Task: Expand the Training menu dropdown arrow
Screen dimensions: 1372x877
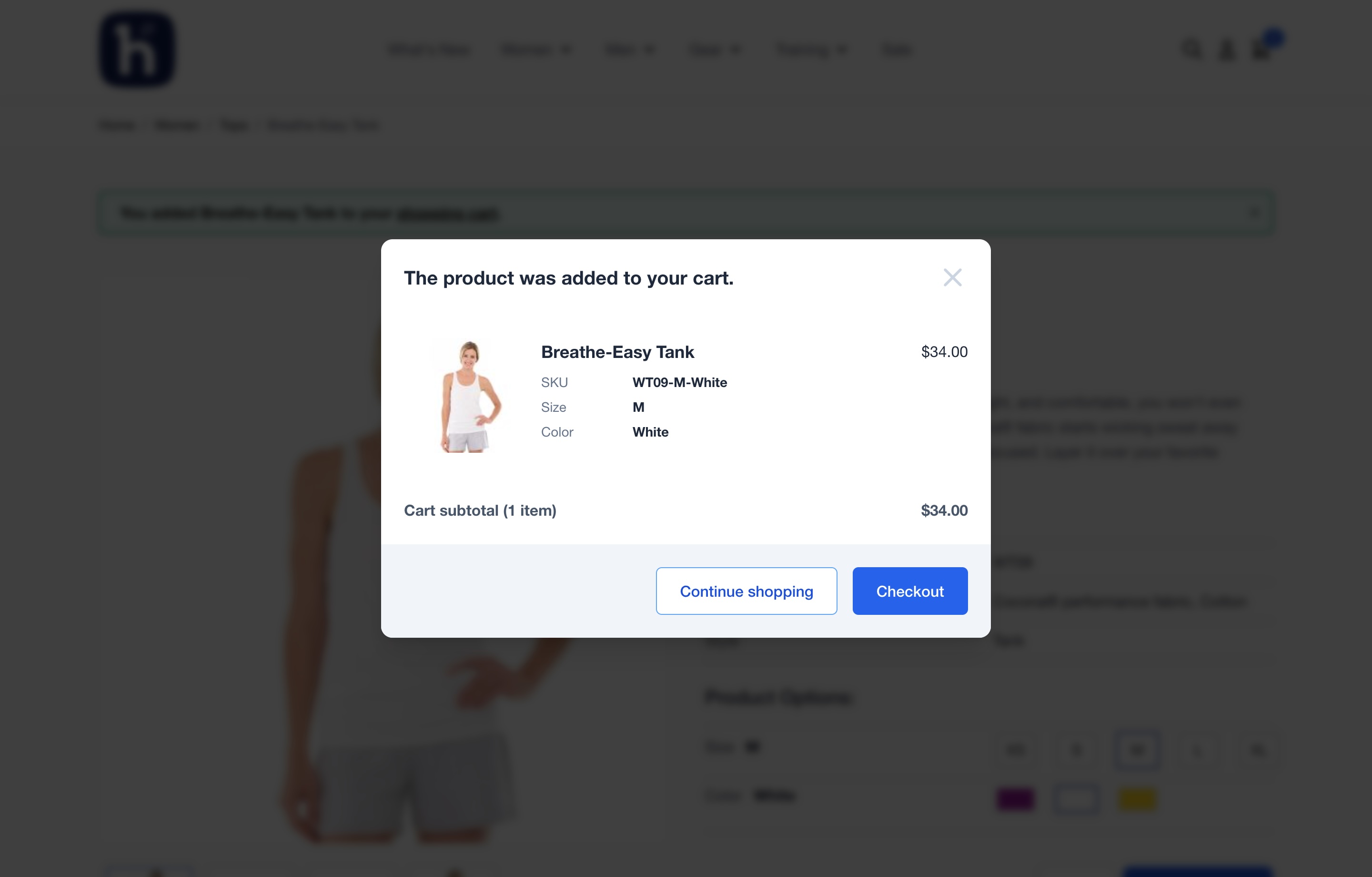Action: tap(842, 50)
